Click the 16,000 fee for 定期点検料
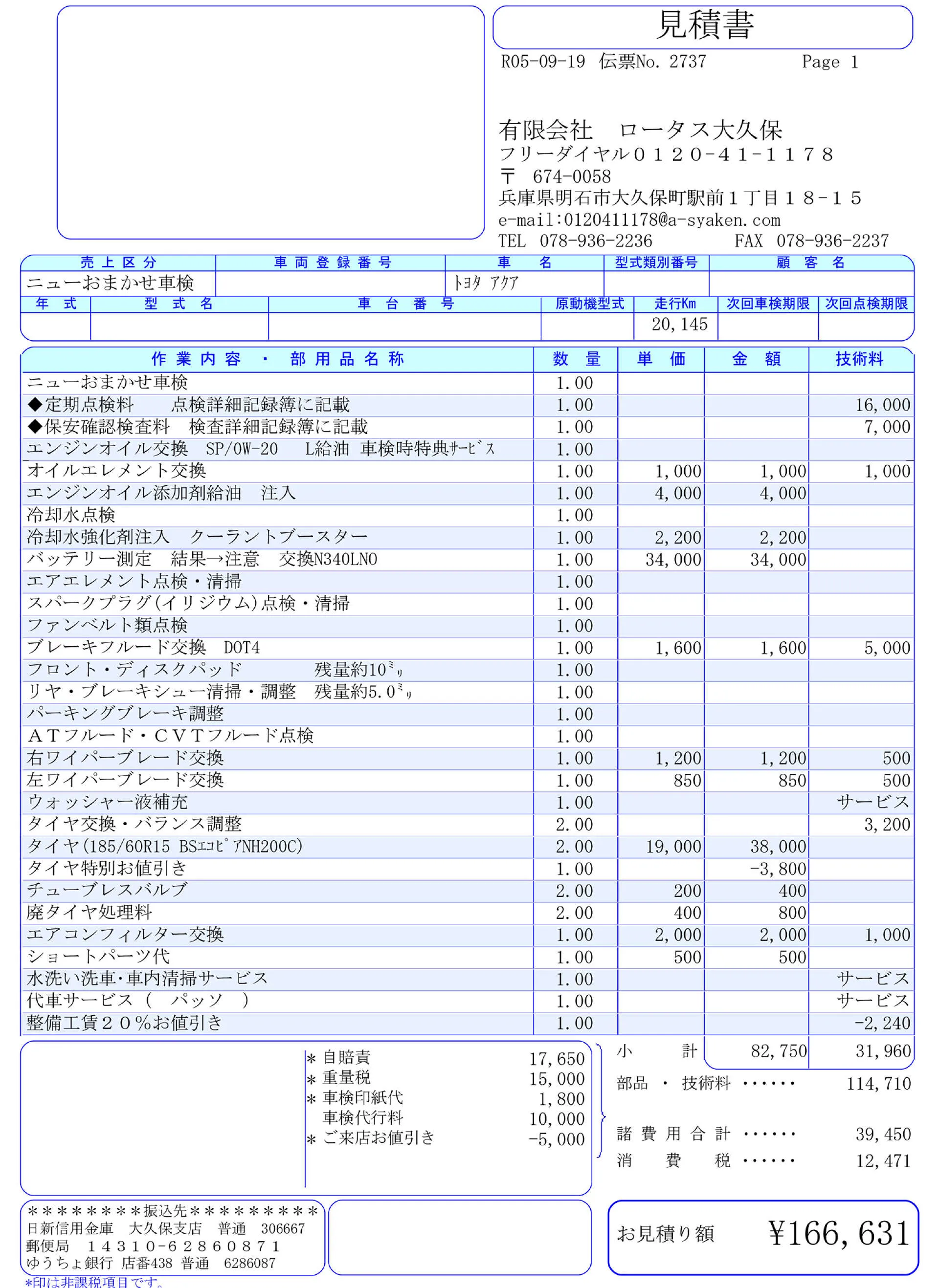This screenshot has height=1288, width=939. (883, 405)
